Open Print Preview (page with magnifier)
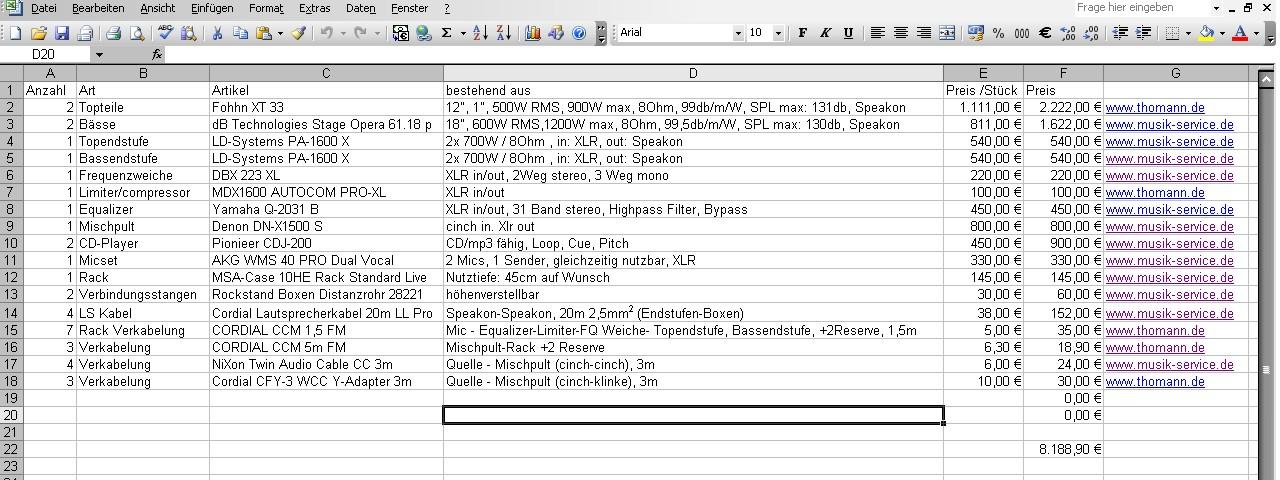This screenshot has height=480, width=1280. pyautogui.click(x=135, y=33)
